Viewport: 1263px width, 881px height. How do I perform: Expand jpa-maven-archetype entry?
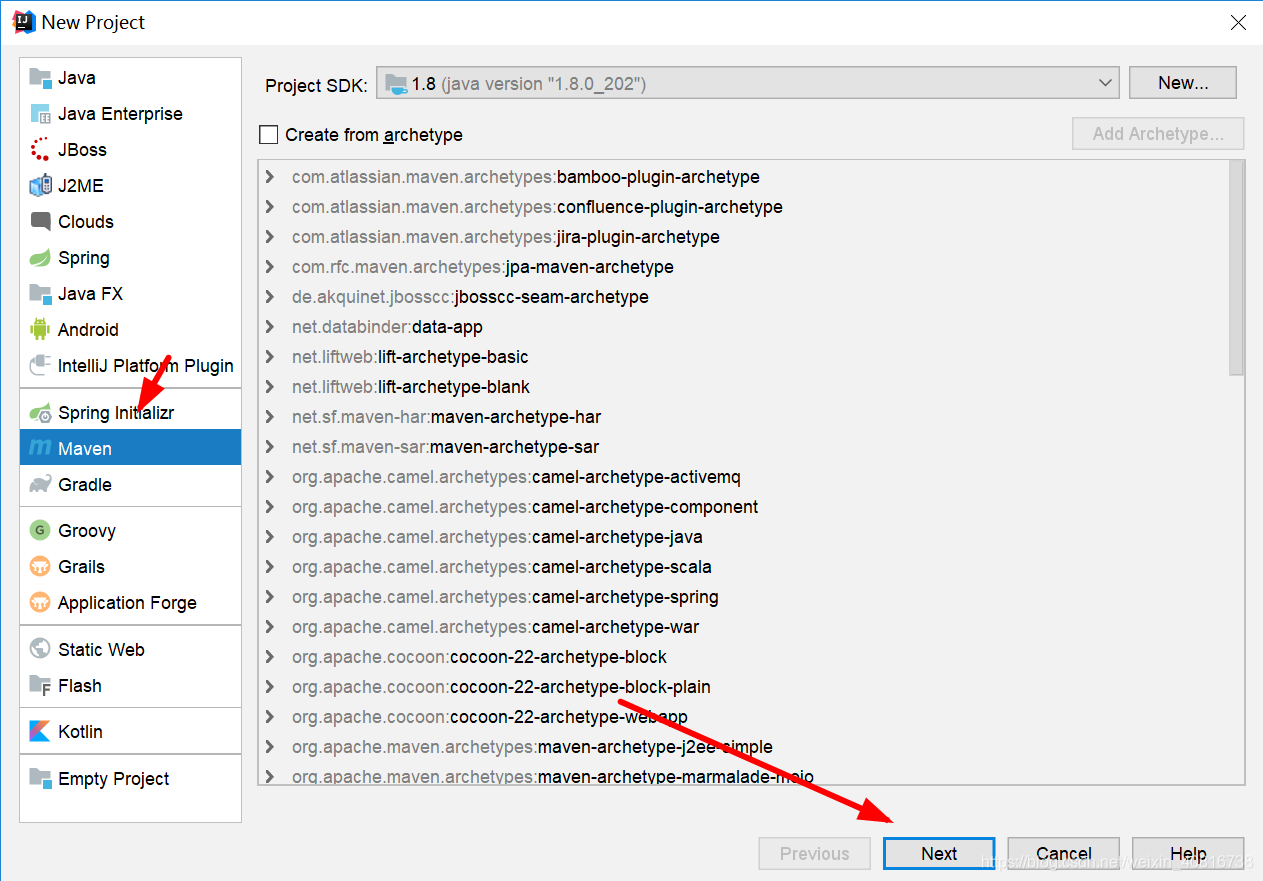[270, 267]
